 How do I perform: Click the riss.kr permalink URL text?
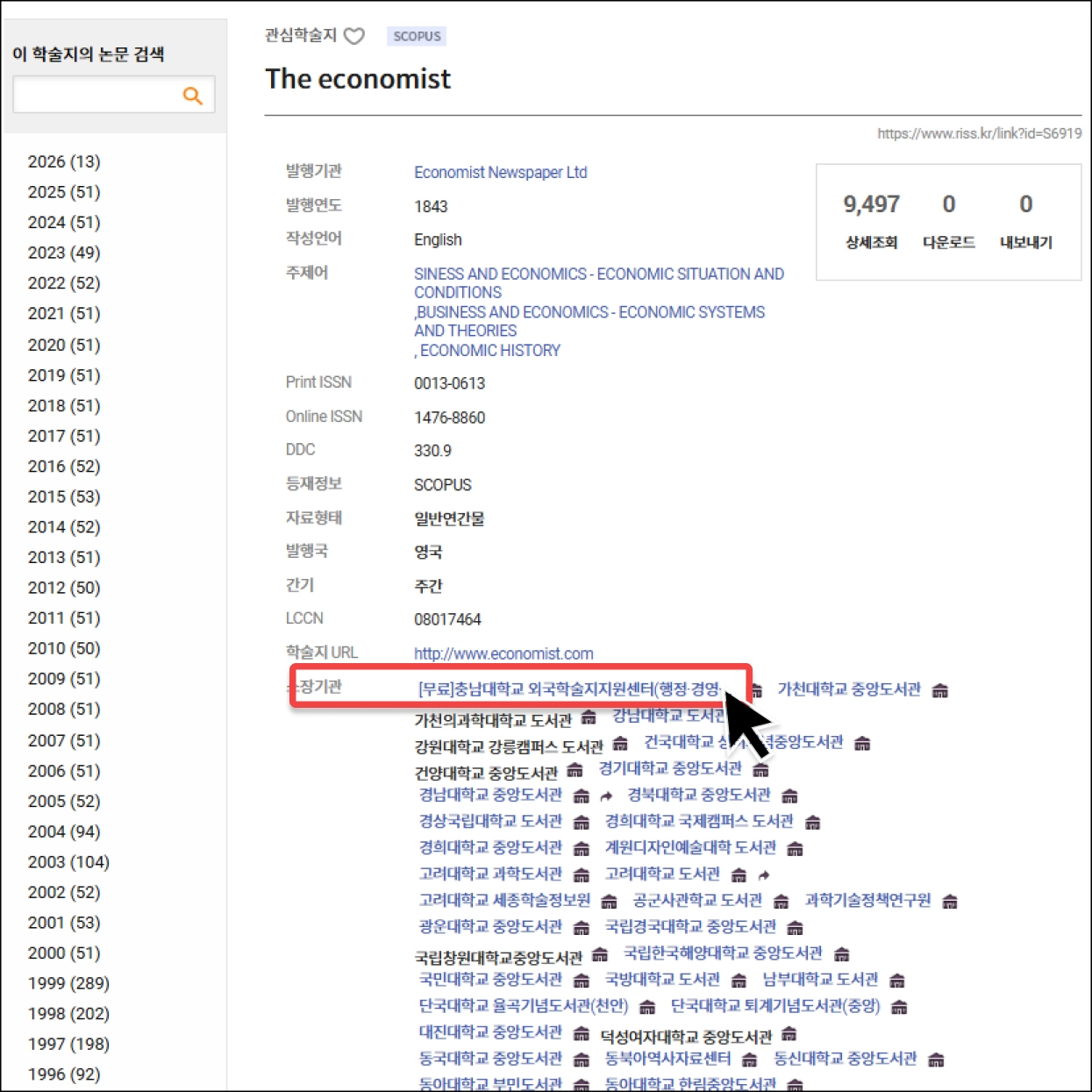click(x=979, y=133)
